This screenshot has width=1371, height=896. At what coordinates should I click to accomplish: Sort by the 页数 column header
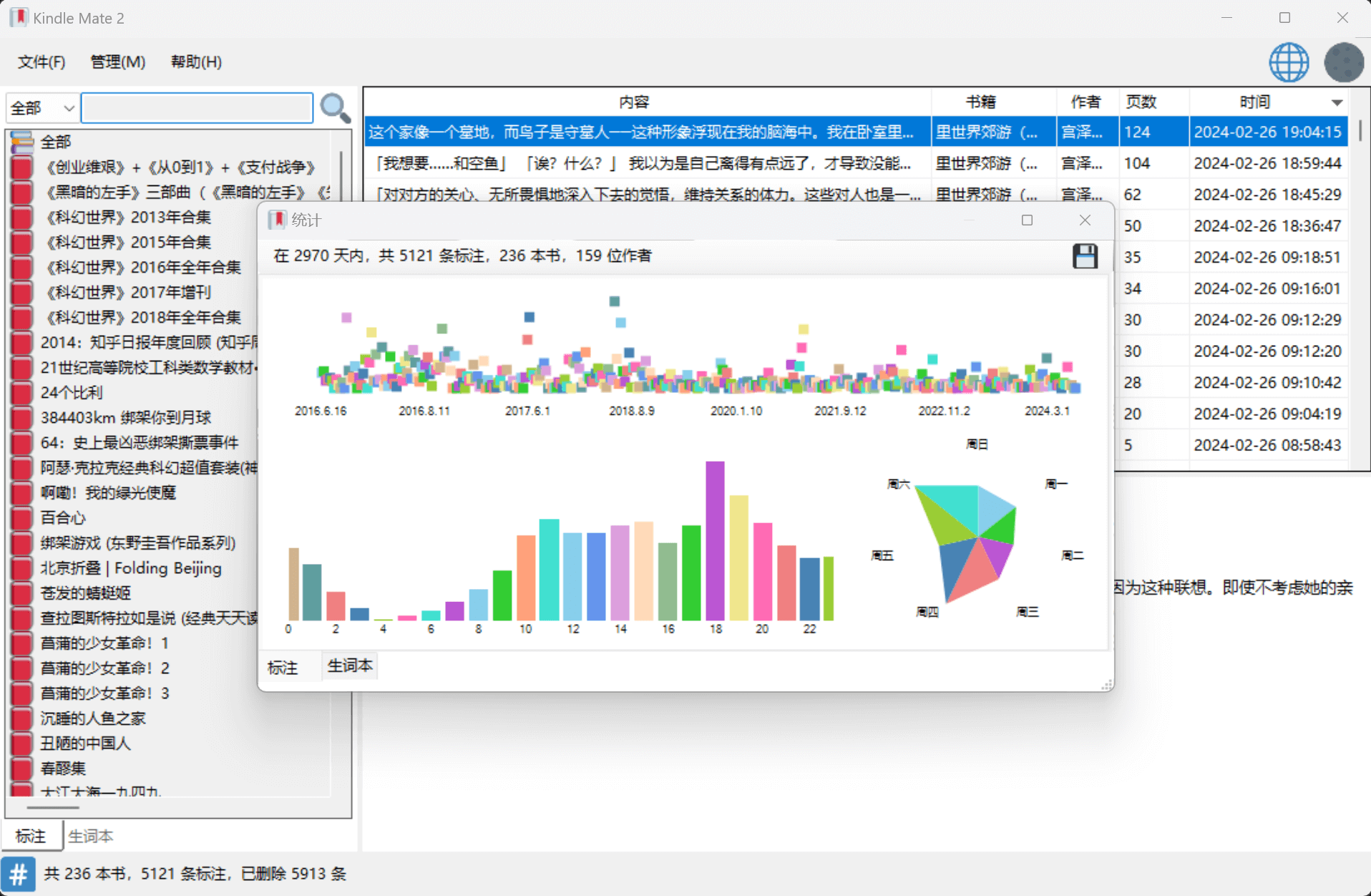pos(1141,102)
